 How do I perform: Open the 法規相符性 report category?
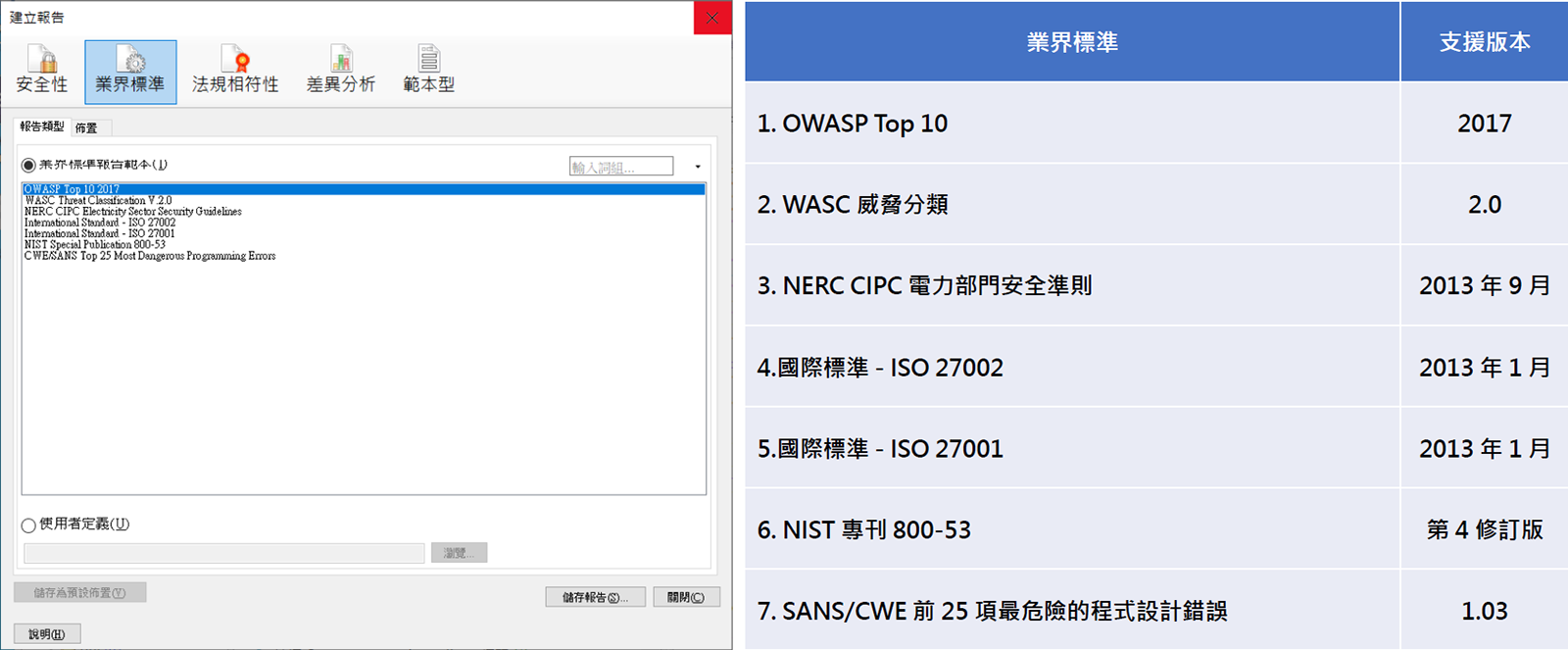[x=235, y=72]
